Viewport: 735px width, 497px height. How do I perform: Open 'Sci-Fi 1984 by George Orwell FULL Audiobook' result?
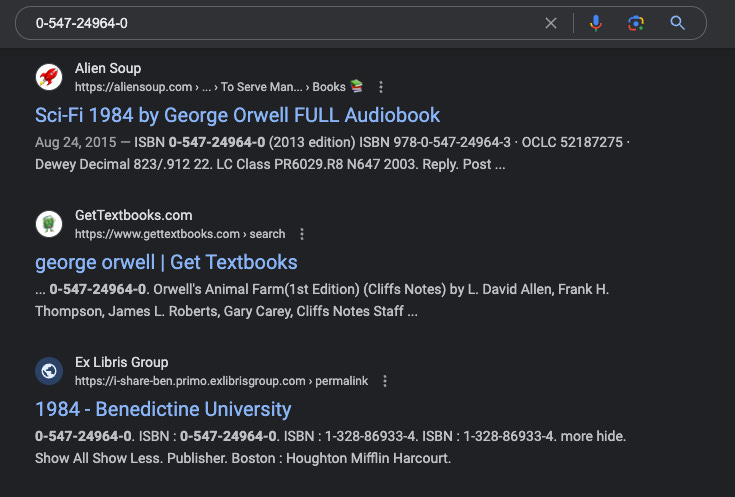pyautogui.click(x=238, y=115)
